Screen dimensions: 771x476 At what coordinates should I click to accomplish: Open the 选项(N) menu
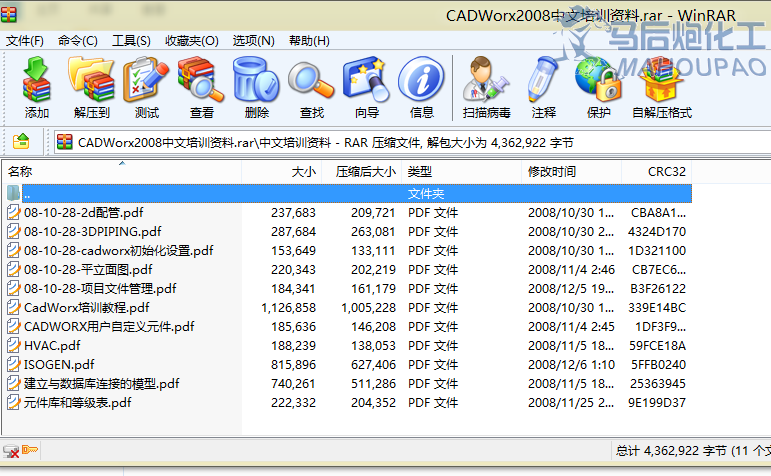[x=254, y=40]
